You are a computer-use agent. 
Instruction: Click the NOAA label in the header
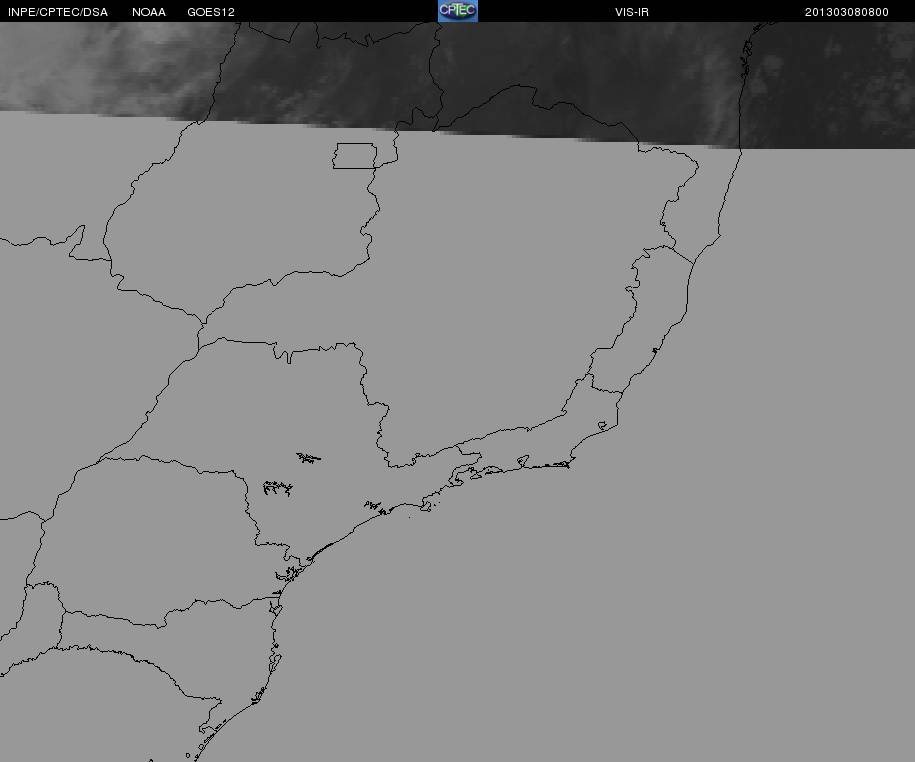149,12
